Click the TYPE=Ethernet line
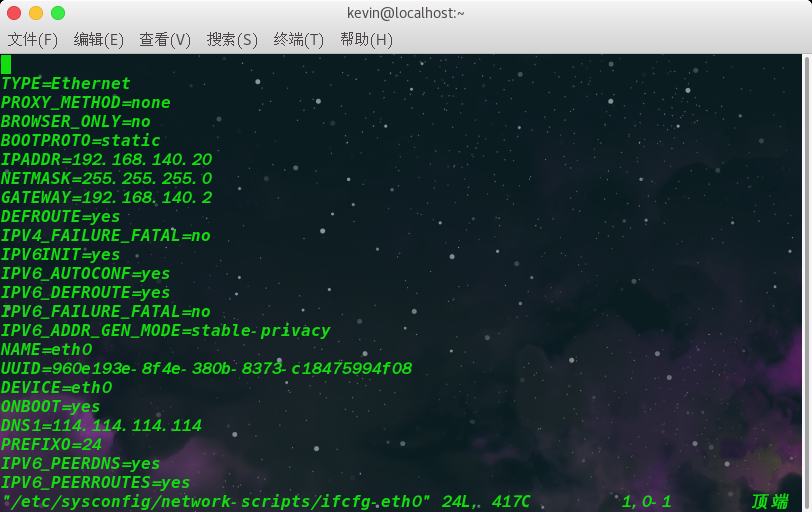The width and height of the screenshot is (812, 512). (x=65, y=83)
